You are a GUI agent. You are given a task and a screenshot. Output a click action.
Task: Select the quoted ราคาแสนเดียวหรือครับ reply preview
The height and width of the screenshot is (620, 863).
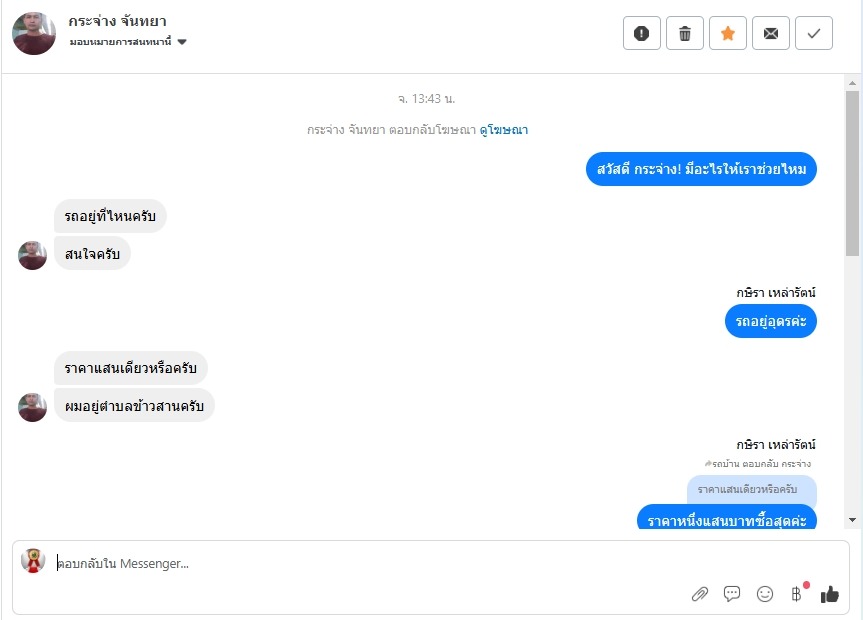click(752, 490)
